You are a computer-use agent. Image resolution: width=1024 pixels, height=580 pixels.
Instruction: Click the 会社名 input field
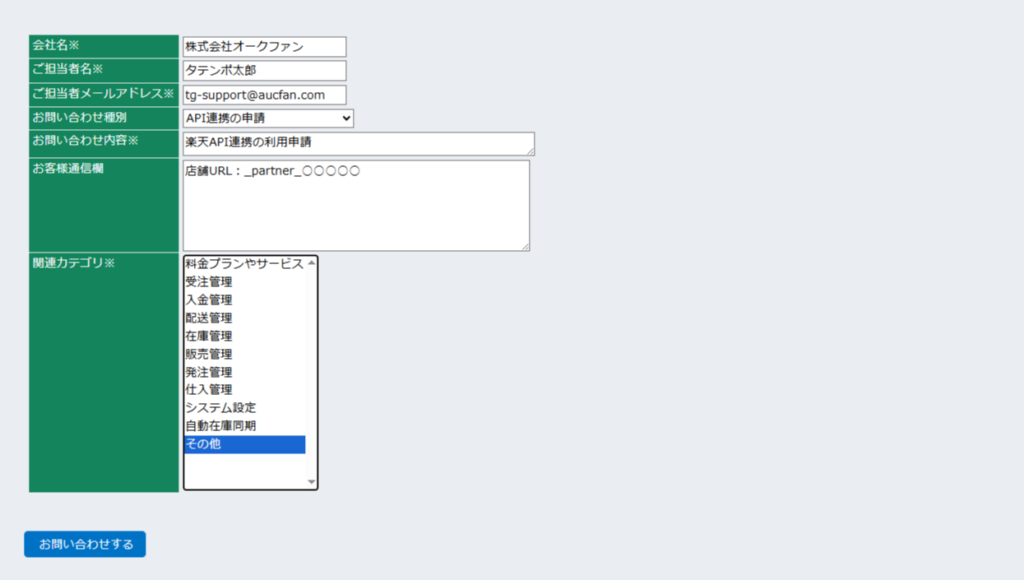pos(264,46)
